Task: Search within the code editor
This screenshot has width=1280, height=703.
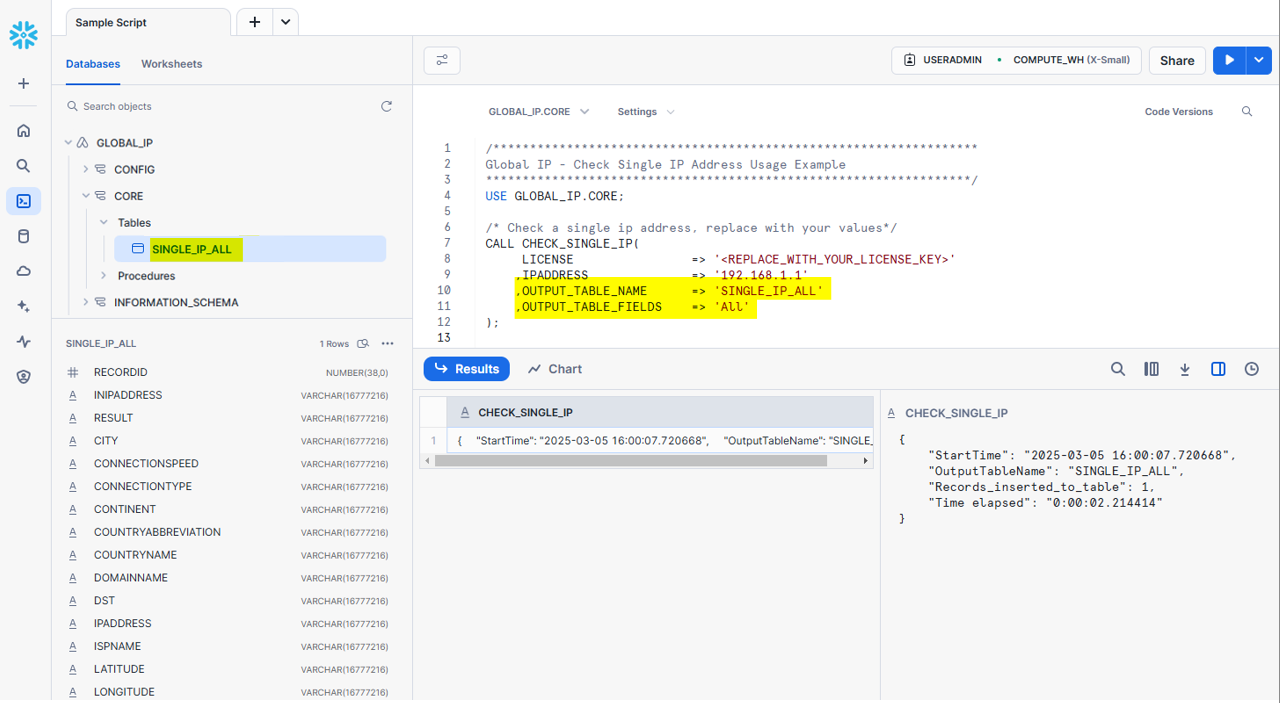Action: tap(1247, 112)
